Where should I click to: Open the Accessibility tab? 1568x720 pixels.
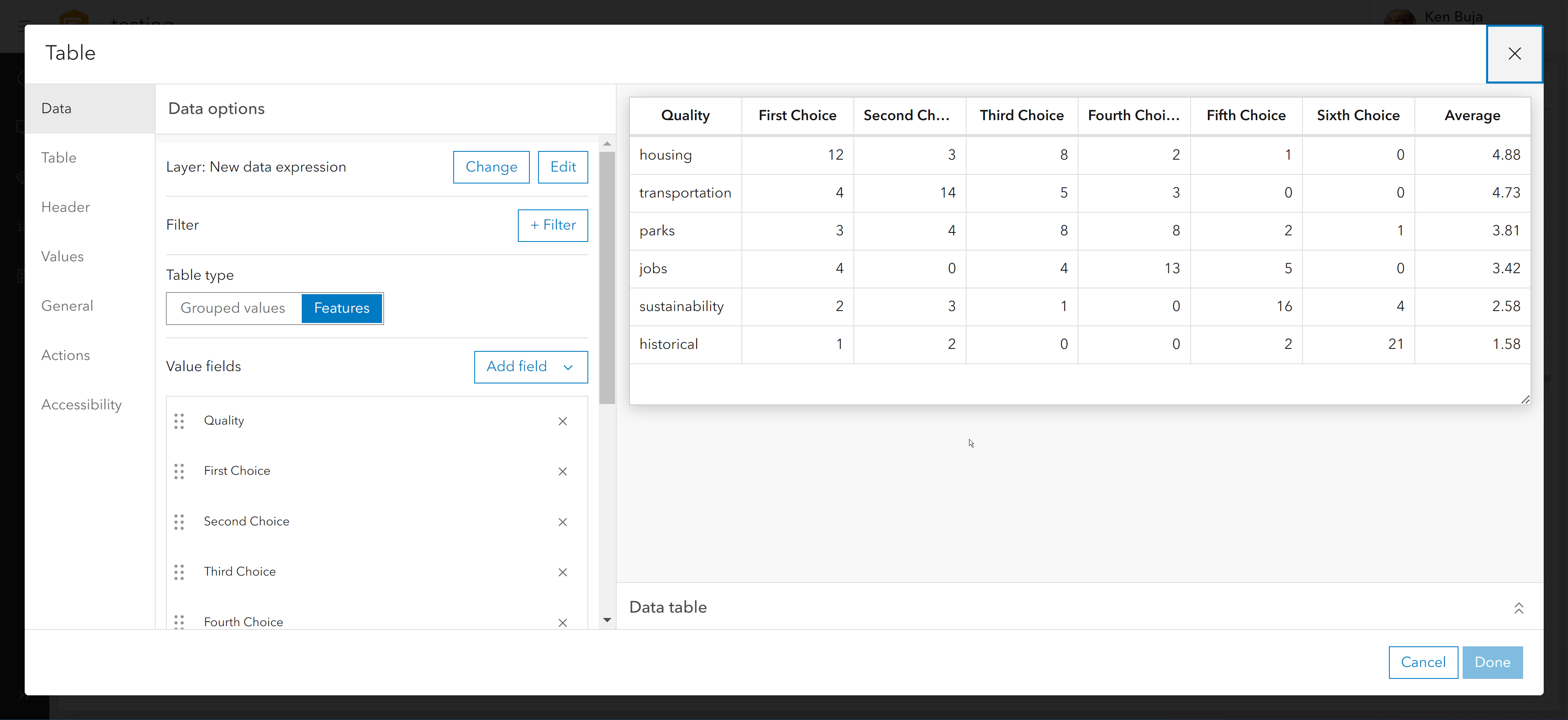[82, 405]
